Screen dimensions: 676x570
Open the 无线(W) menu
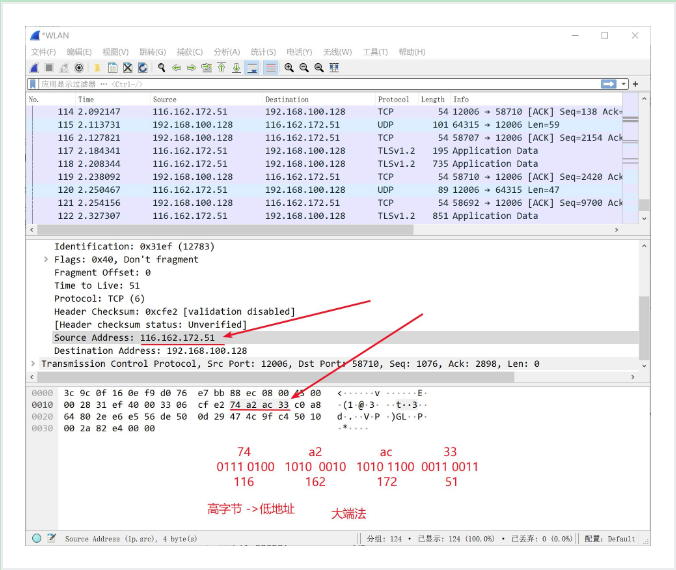tap(338, 52)
